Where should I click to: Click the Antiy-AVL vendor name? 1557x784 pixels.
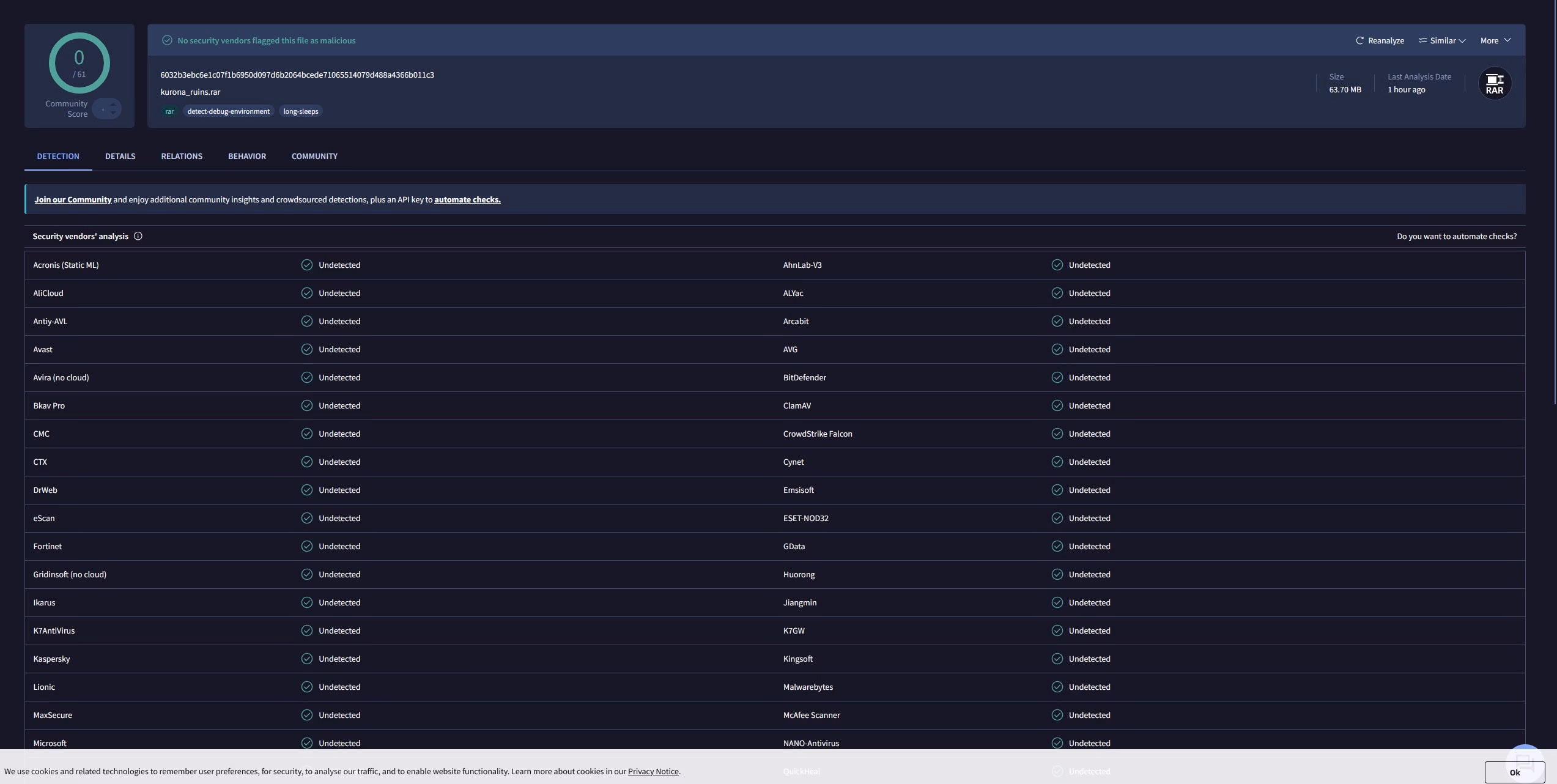(x=50, y=321)
